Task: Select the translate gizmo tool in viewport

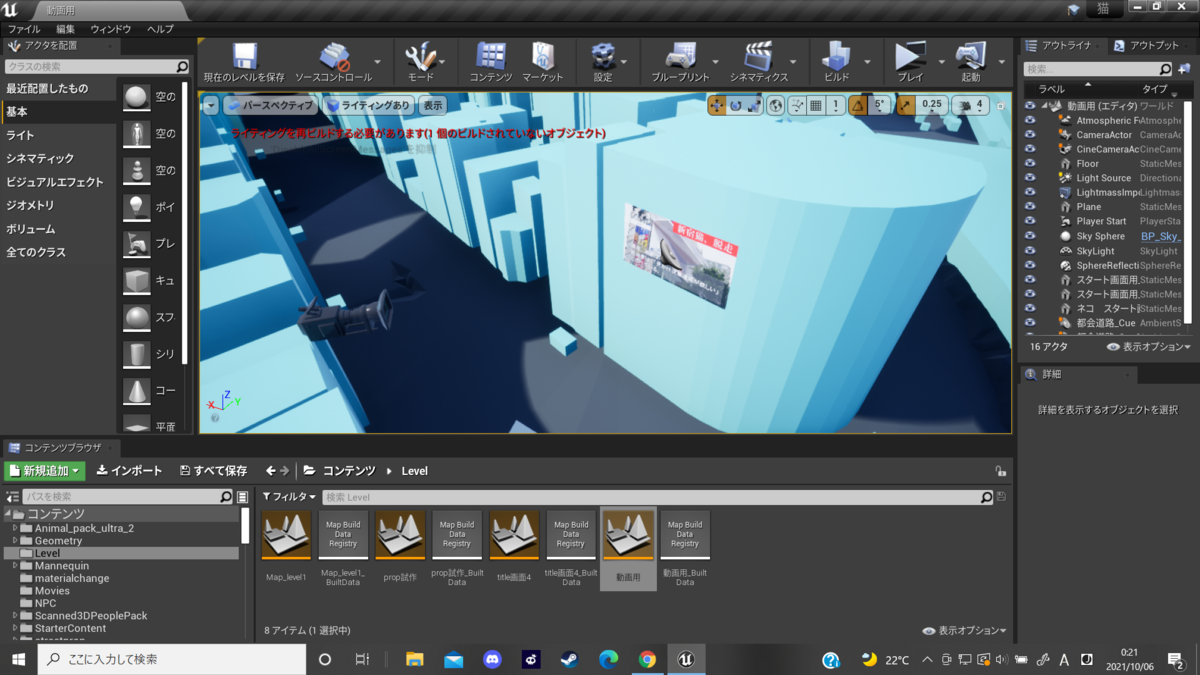Action: click(717, 105)
